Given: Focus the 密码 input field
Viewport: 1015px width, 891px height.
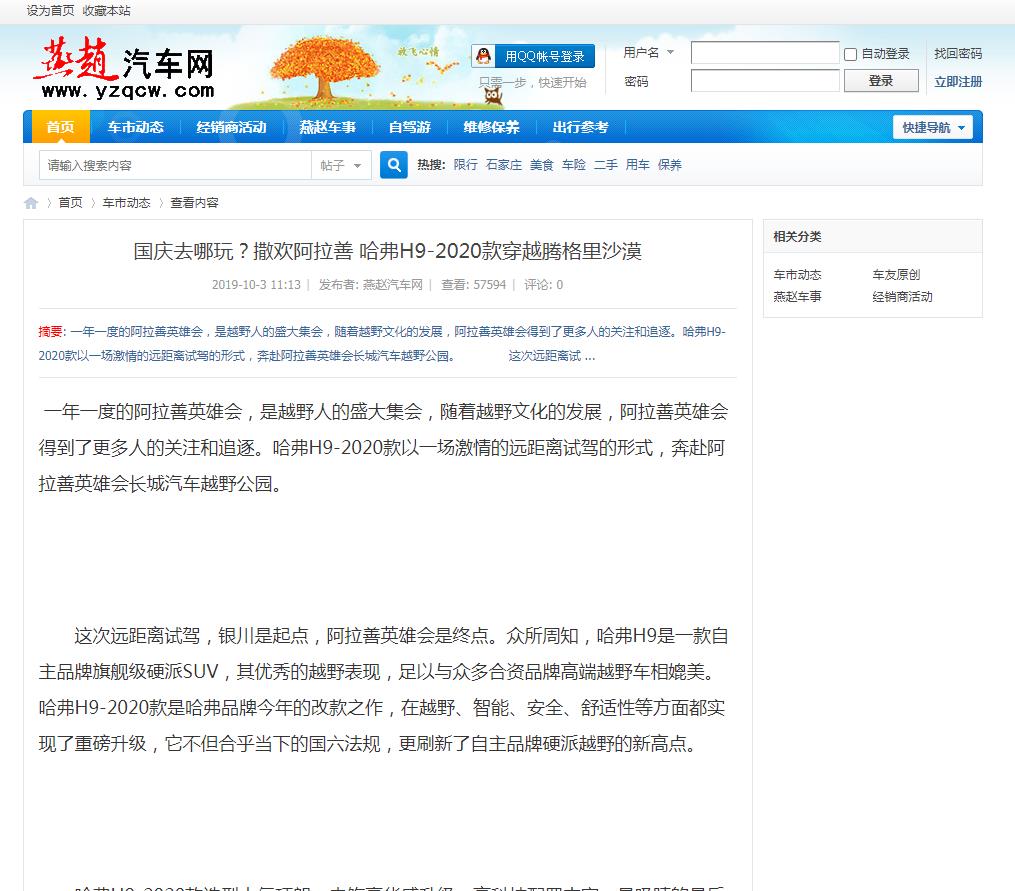Looking at the screenshot, I should (765, 81).
